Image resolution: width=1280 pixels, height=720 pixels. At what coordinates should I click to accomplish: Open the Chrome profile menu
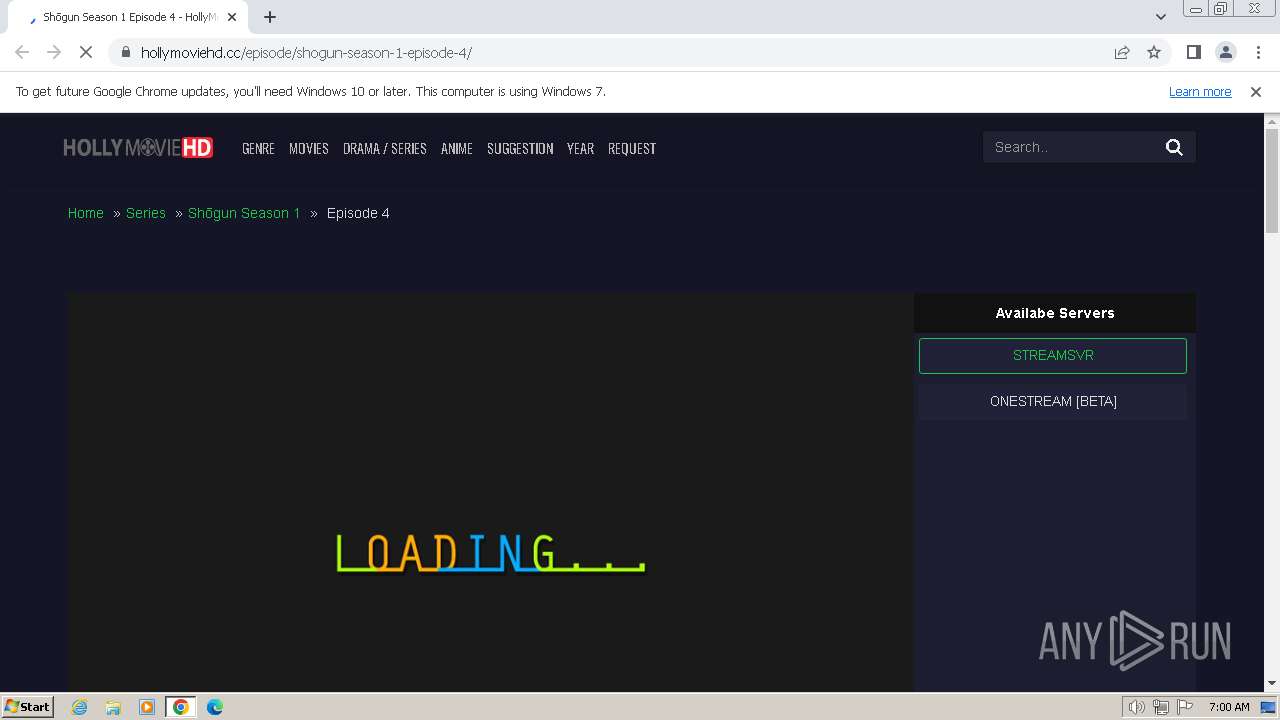[1225, 52]
